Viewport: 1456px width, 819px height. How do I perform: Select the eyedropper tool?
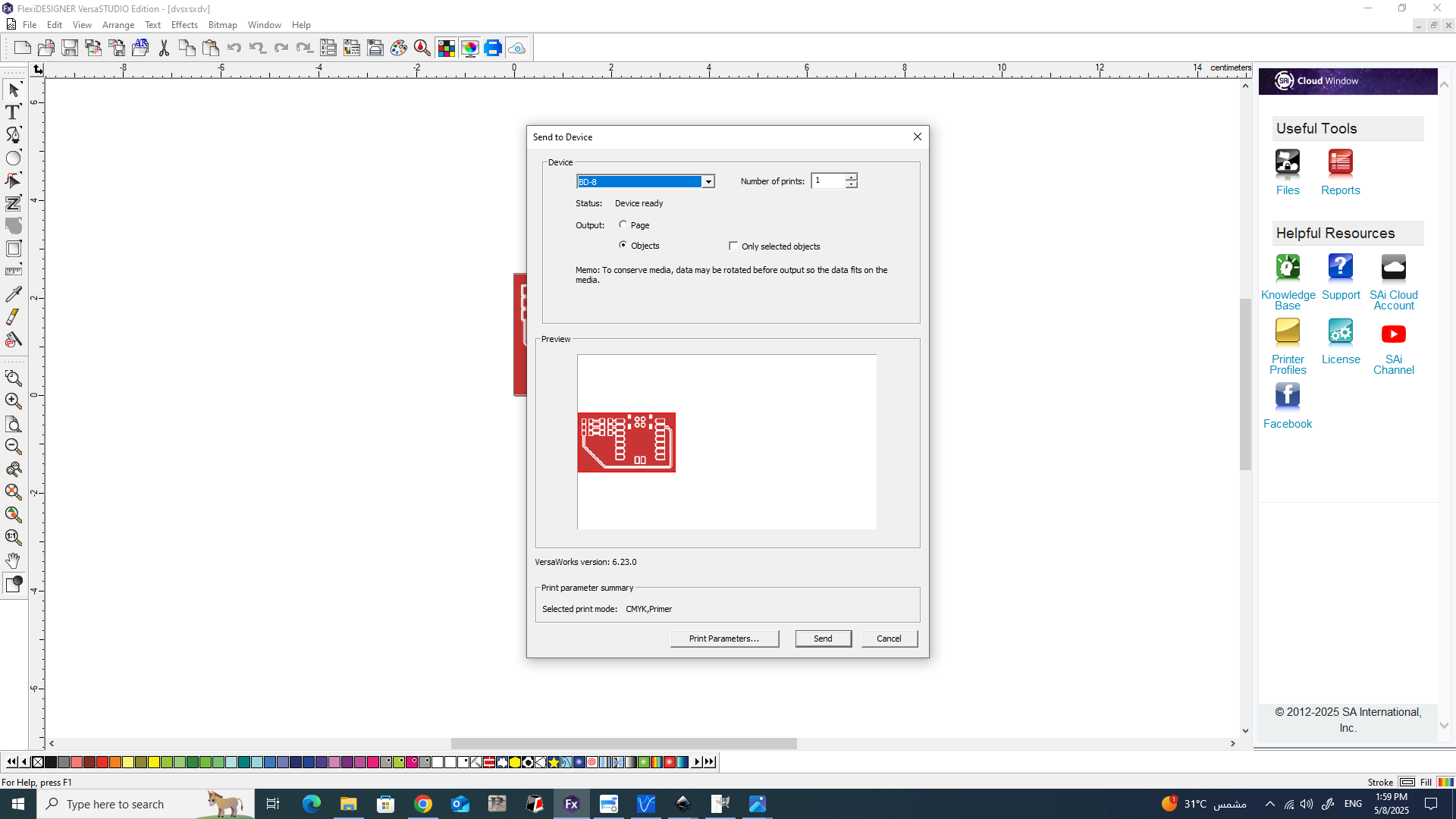pos(14,294)
